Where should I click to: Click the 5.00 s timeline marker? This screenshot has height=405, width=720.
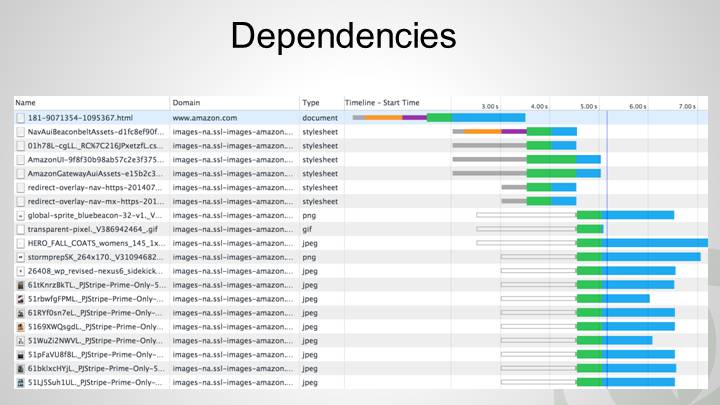[x=588, y=106]
